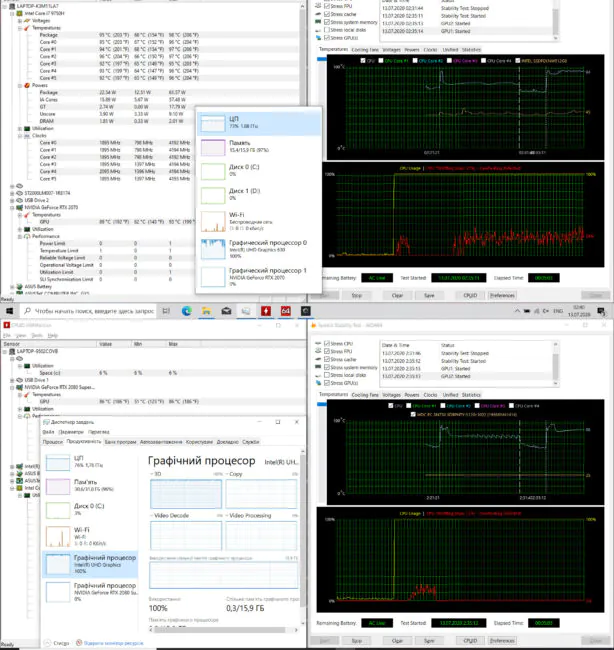Select Пам'ять in the Task Manager sidebar
The height and width of the screenshot is (650, 614).
[x=90, y=485]
